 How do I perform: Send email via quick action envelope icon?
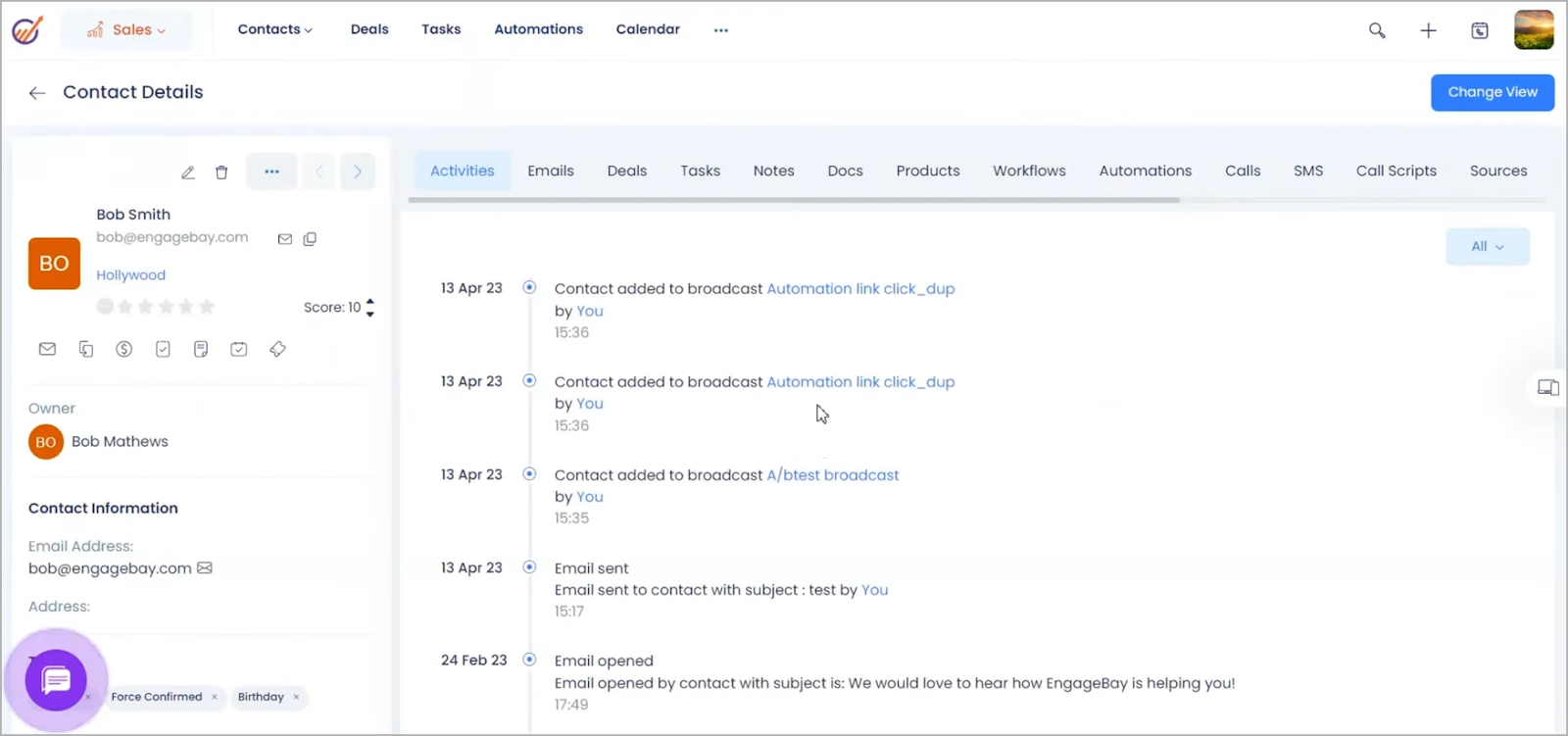[47, 349]
